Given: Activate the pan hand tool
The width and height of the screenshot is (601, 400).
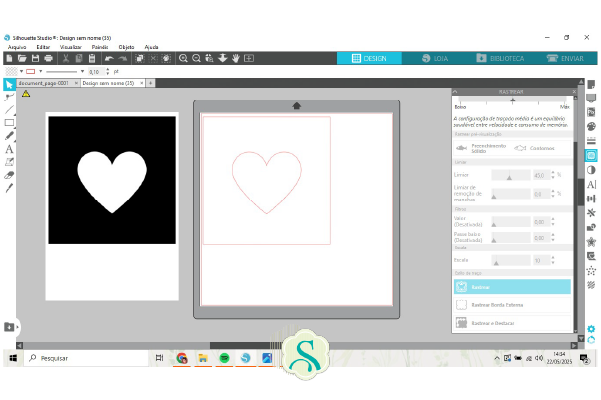Looking at the screenshot, I should tap(236, 58).
